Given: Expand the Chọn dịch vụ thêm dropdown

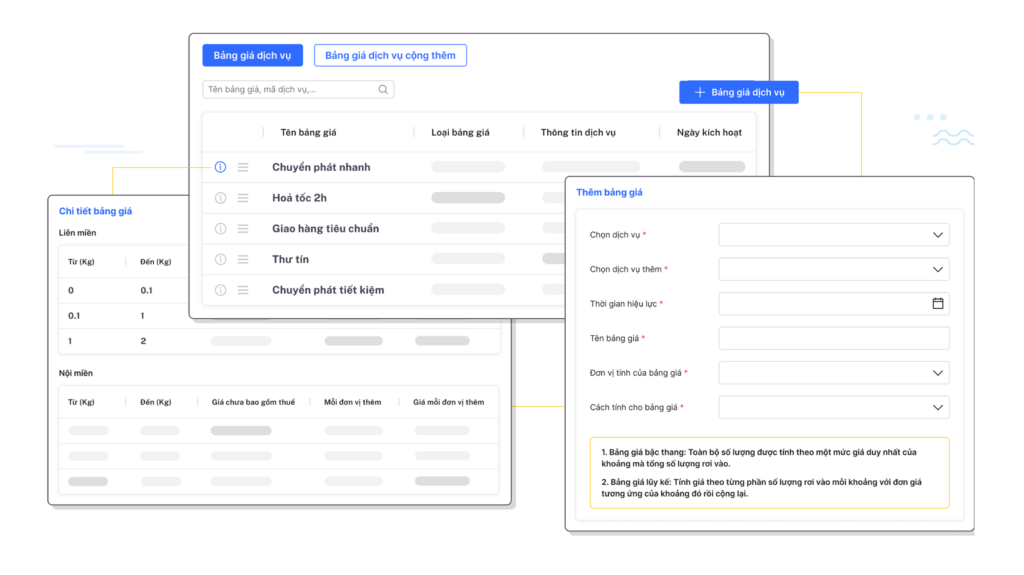Looking at the screenshot, I should pyautogui.click(x=937, y=269).
